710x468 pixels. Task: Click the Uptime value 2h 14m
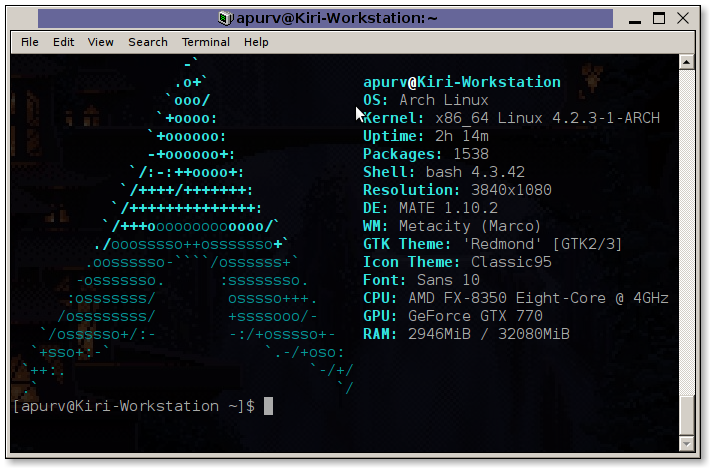pos(462,136)
